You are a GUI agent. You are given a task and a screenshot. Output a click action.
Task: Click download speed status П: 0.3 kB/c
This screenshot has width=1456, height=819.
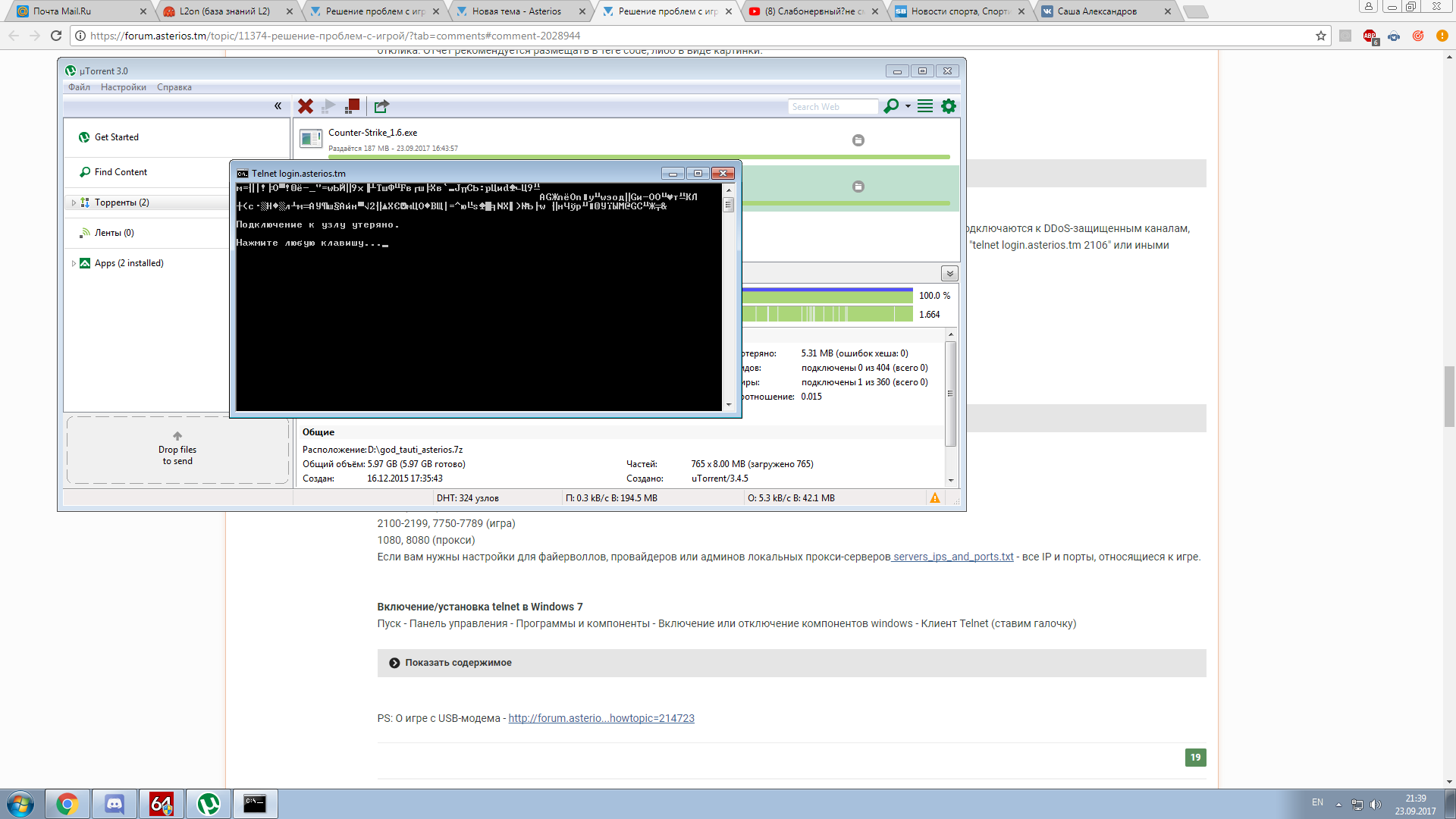coord(611,498)
